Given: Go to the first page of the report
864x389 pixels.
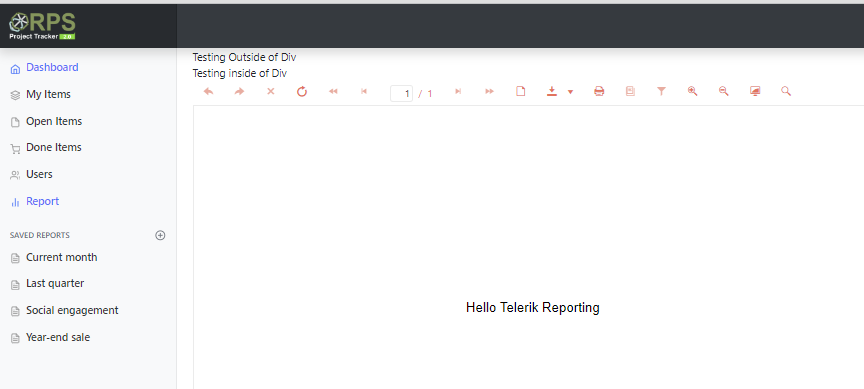Looking at the screenshot, I should (x=333, y=91).
